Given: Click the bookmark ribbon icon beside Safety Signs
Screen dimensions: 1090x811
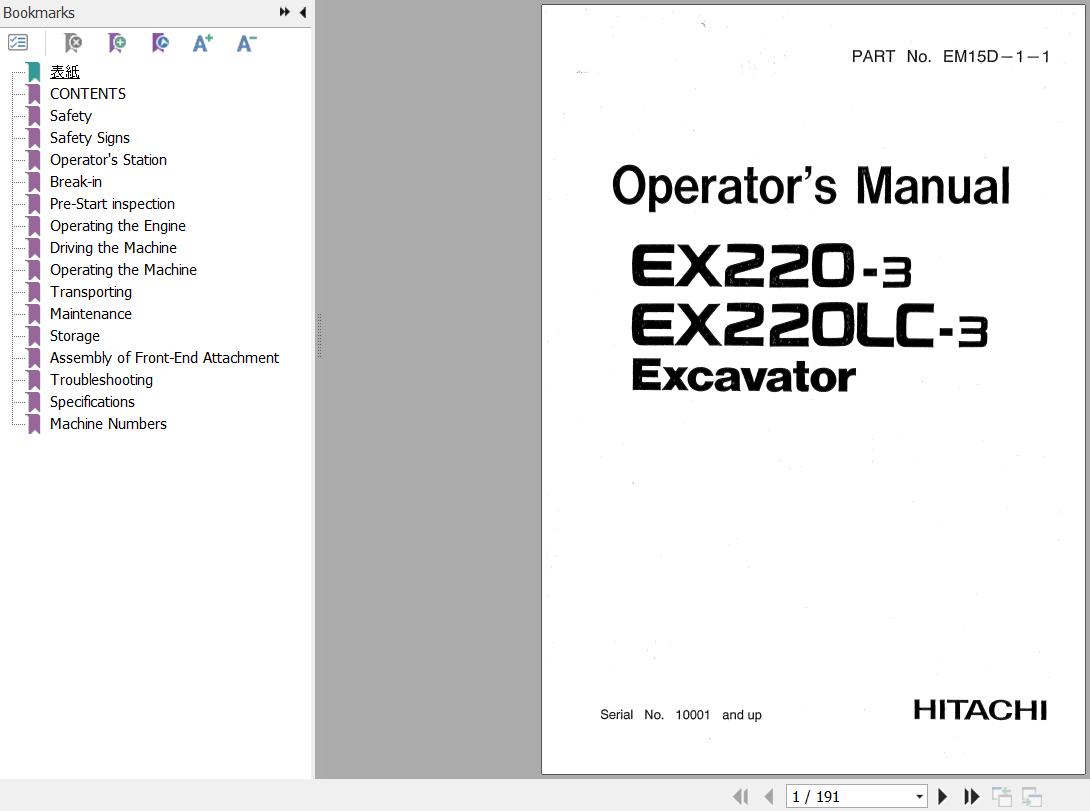Looking at the screenshot, I should [x=34, y=138].
